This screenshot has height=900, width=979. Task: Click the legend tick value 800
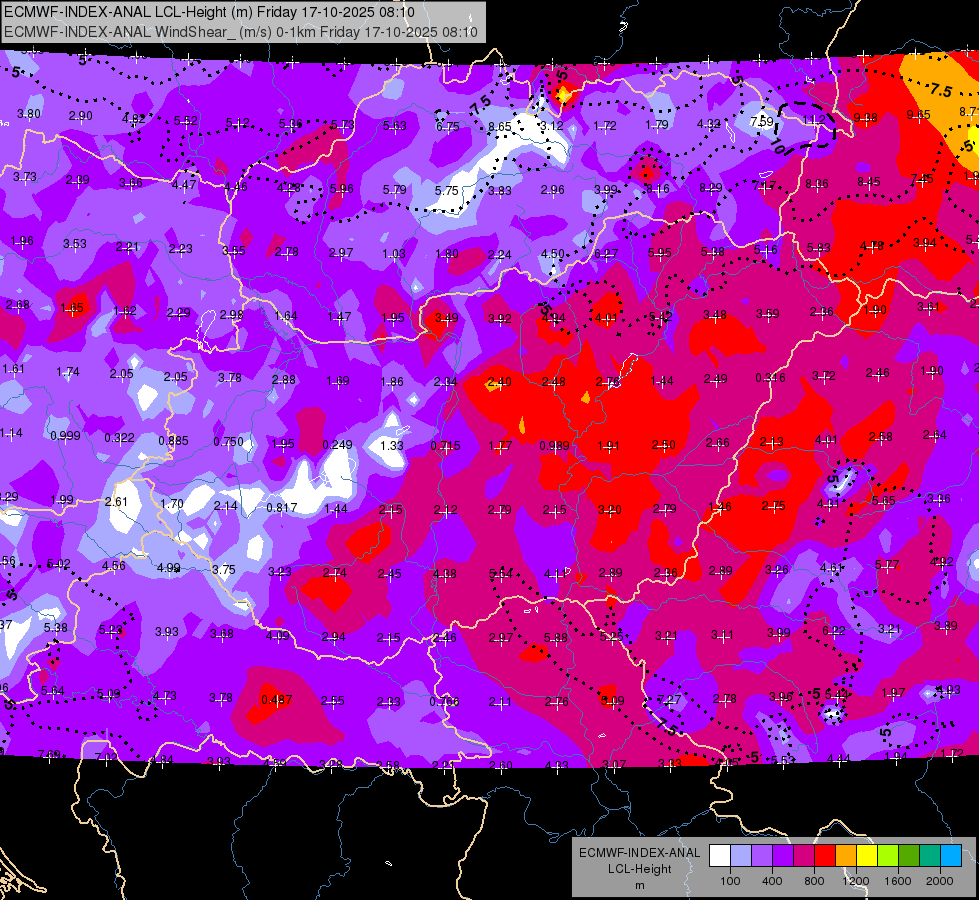814,881
